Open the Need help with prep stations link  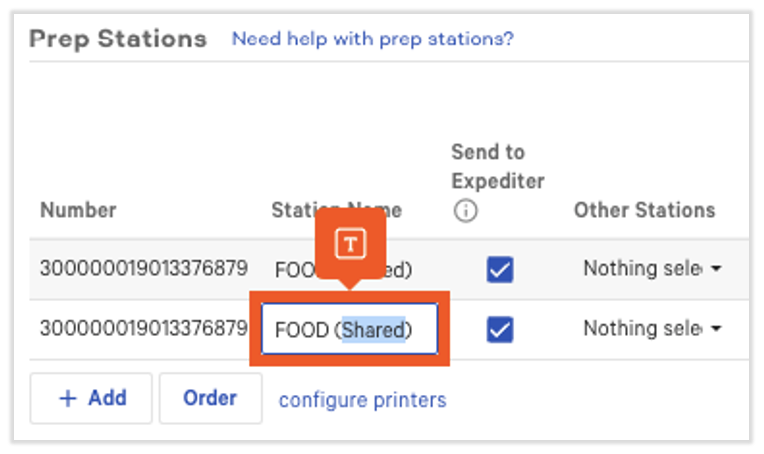[372, 39]
